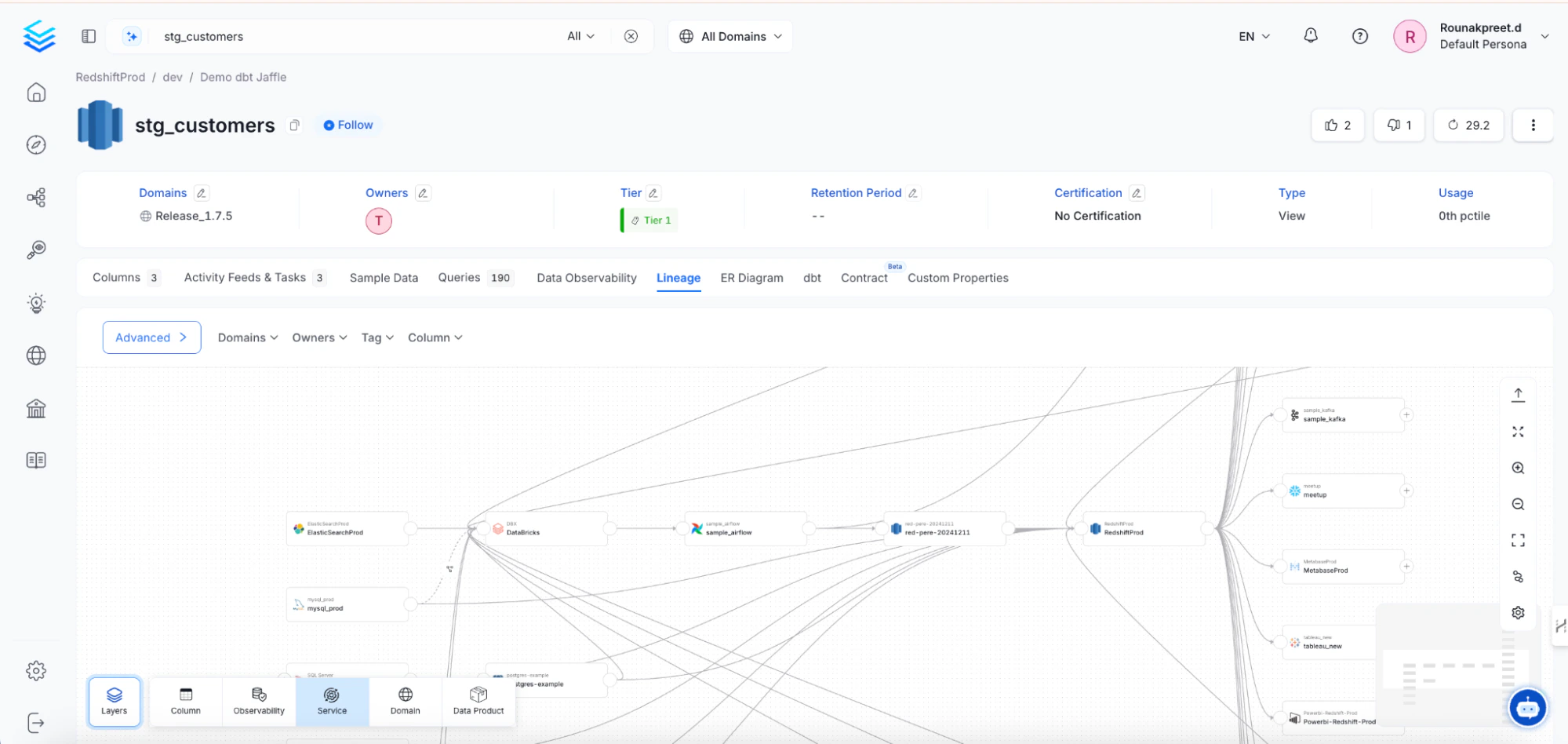Open lineage settings gear on canvas toolbar
The image size is (1568, 744).
coord(1519,613)
